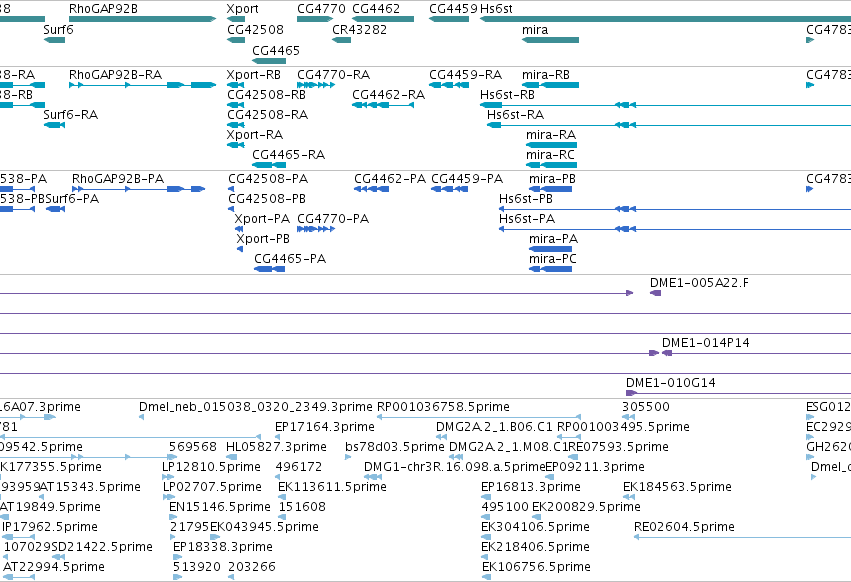The height and width of the screenshot is (582, 851).
Task: Click the CG4462-RA transcript label
Action: (x=389, y=94)
